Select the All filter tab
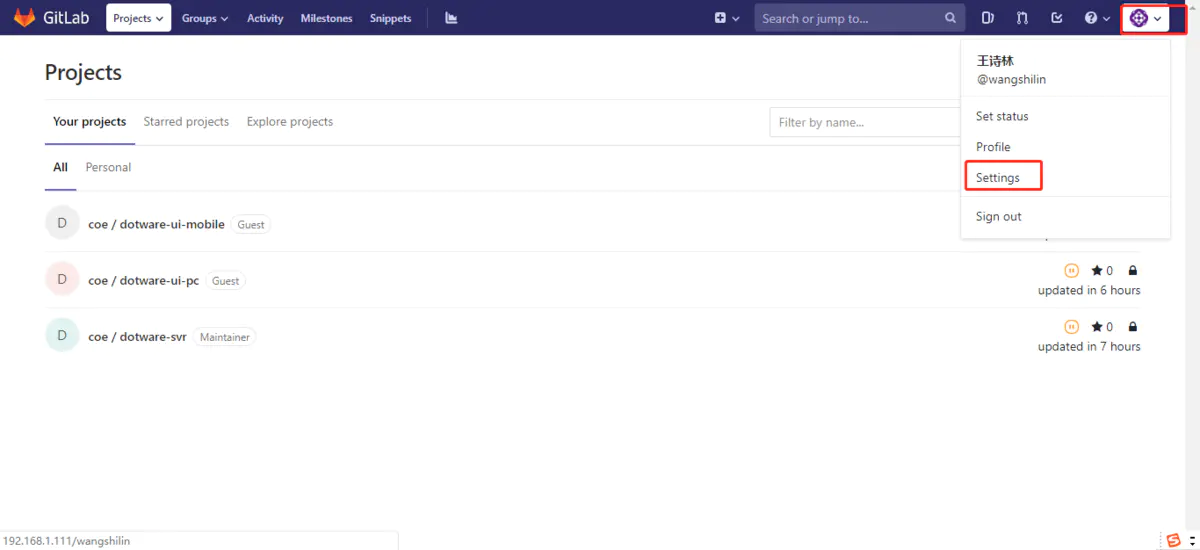Image resolution: width=1200 pixels, height=550 pixels. tap(60, 167)
